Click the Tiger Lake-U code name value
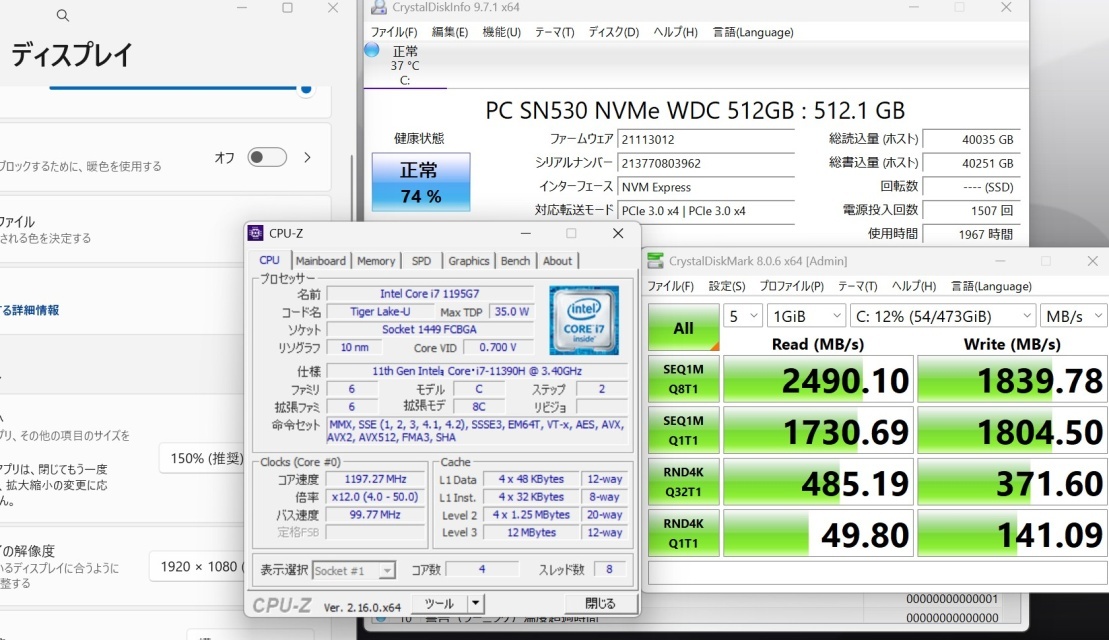Screen dimensions: 1109x640 [x=380, y=312]
